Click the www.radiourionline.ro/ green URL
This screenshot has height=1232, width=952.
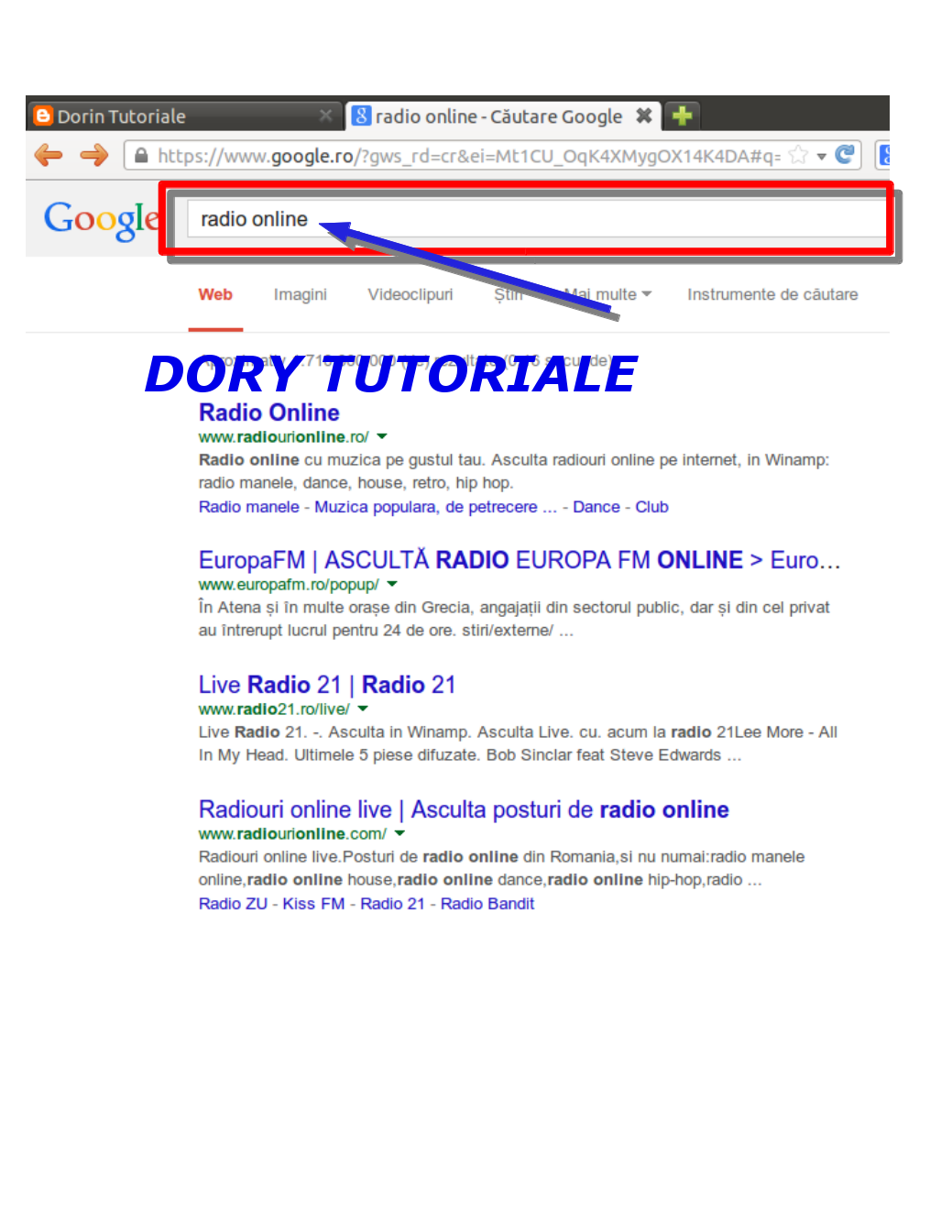point(283,437)
